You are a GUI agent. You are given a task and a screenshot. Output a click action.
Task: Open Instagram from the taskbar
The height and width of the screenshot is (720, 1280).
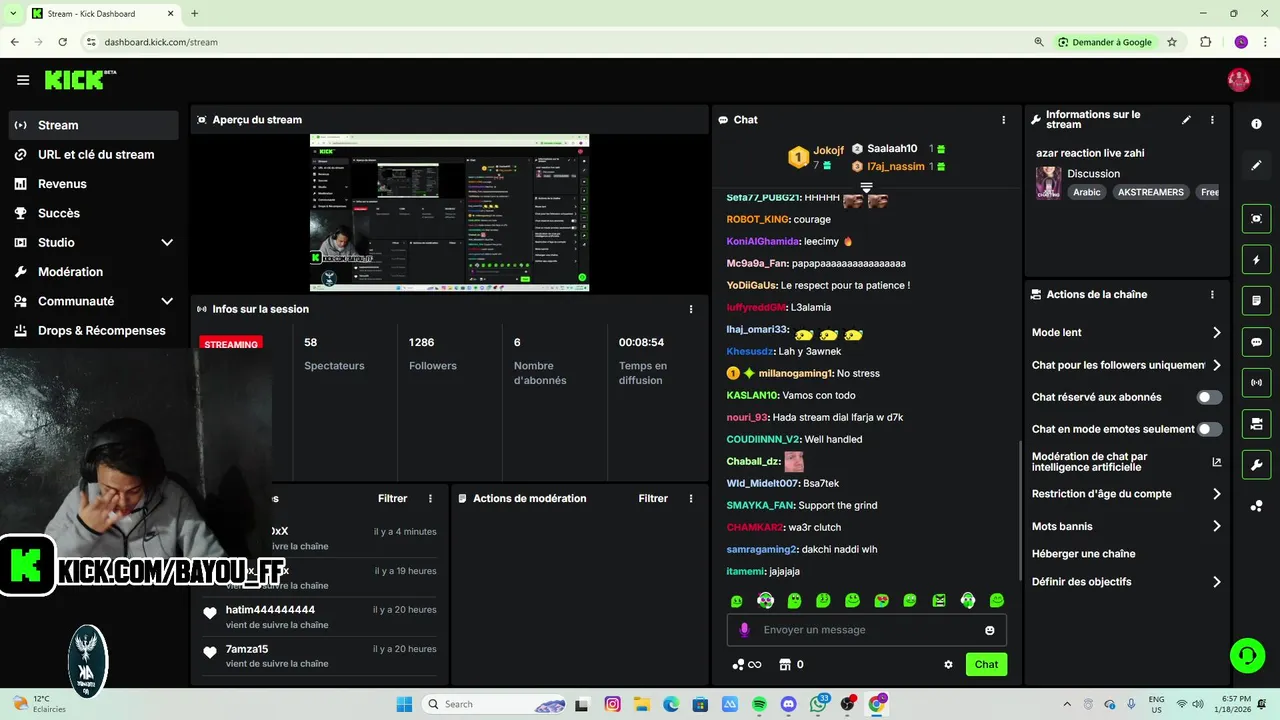[613, 704]
